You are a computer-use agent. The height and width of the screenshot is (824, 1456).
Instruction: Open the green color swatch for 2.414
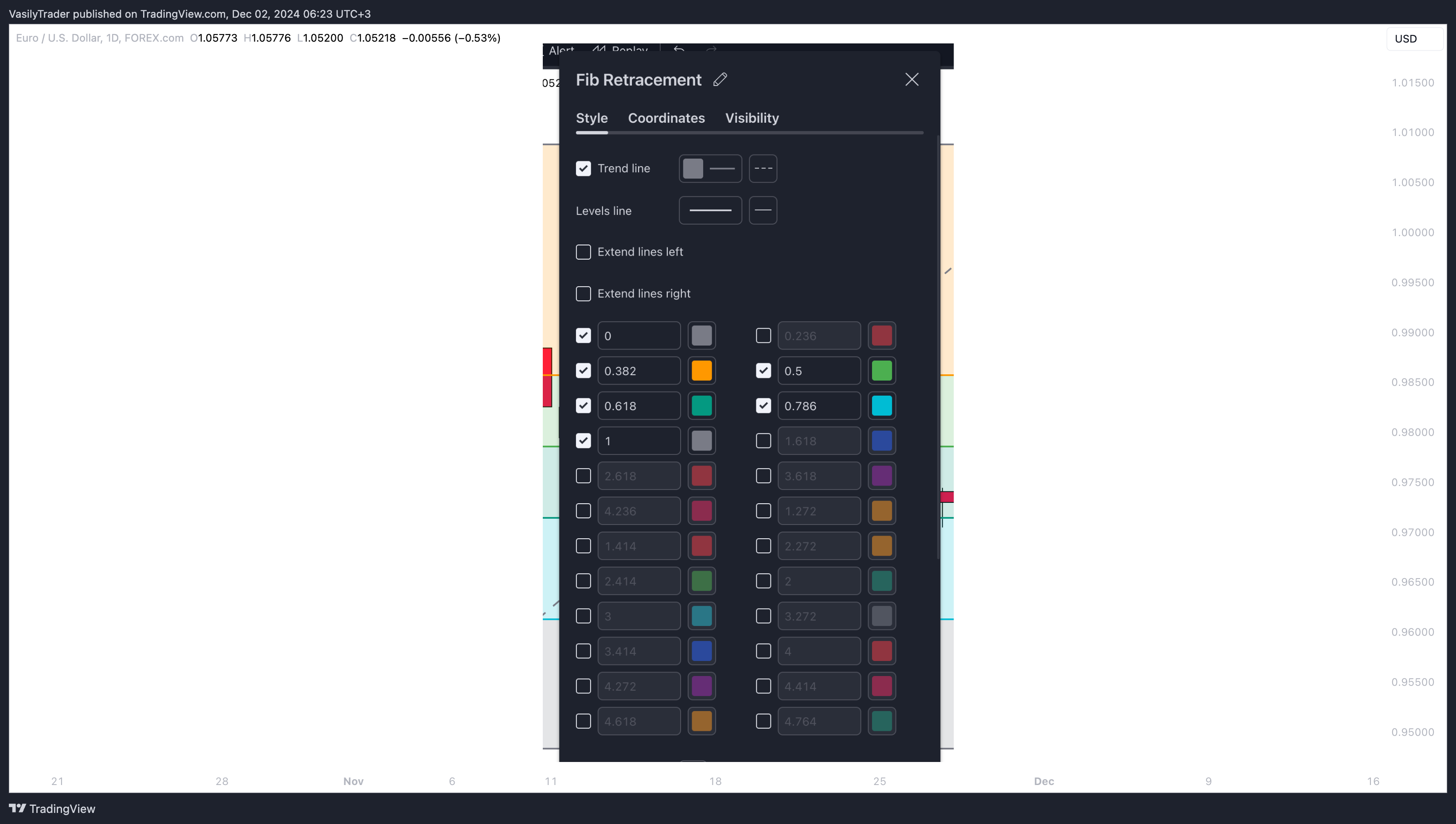tap(702, 581)
